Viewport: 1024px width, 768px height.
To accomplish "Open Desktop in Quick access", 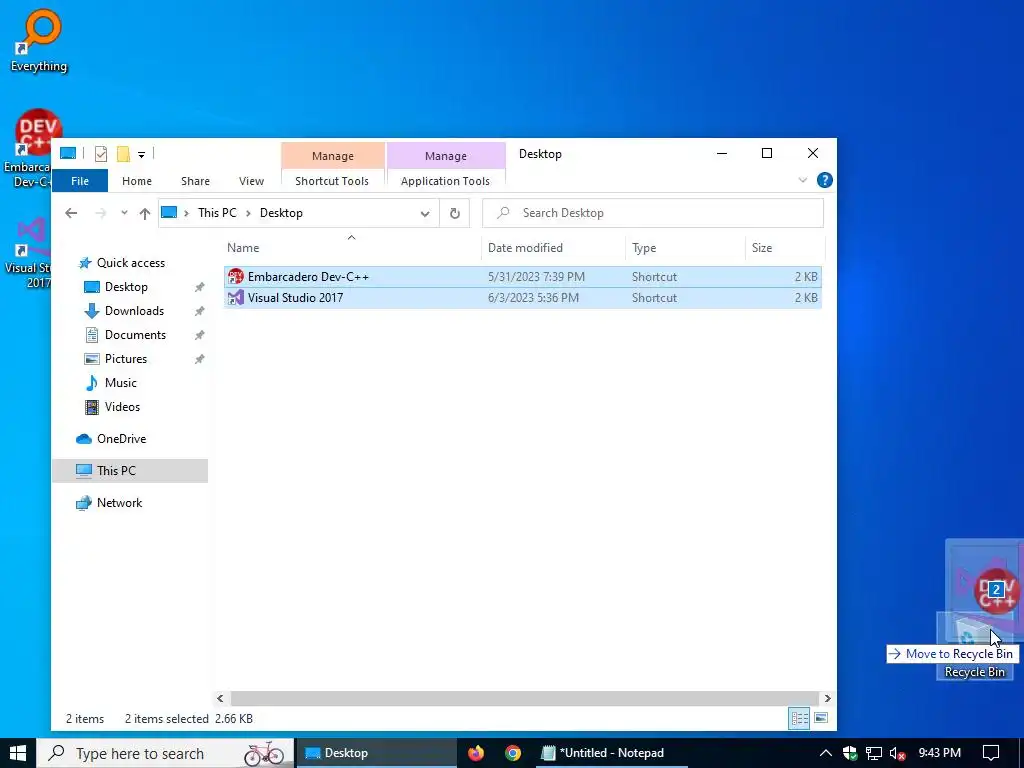I will point(126,287).
